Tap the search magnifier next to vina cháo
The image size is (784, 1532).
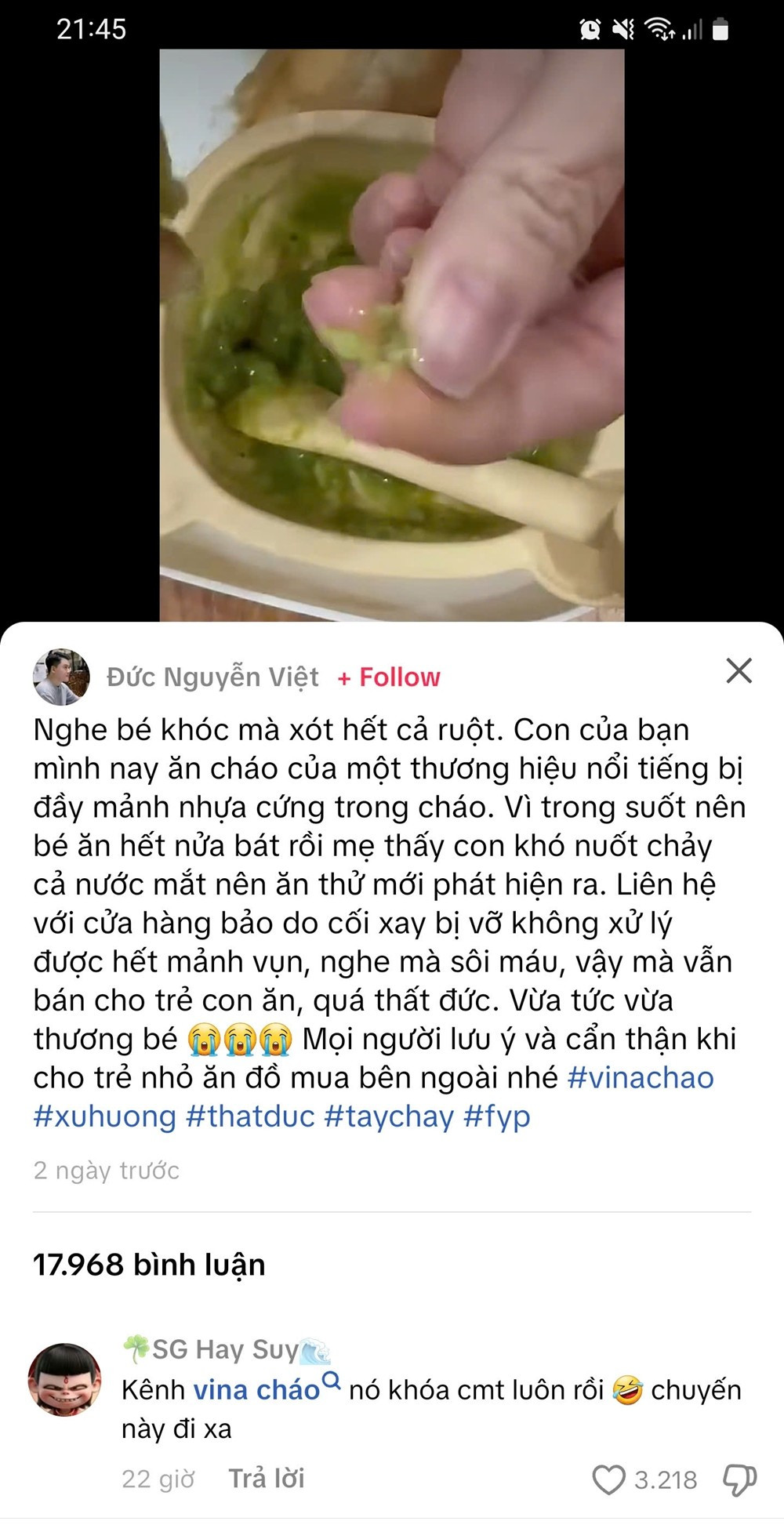click(332, 1381)
